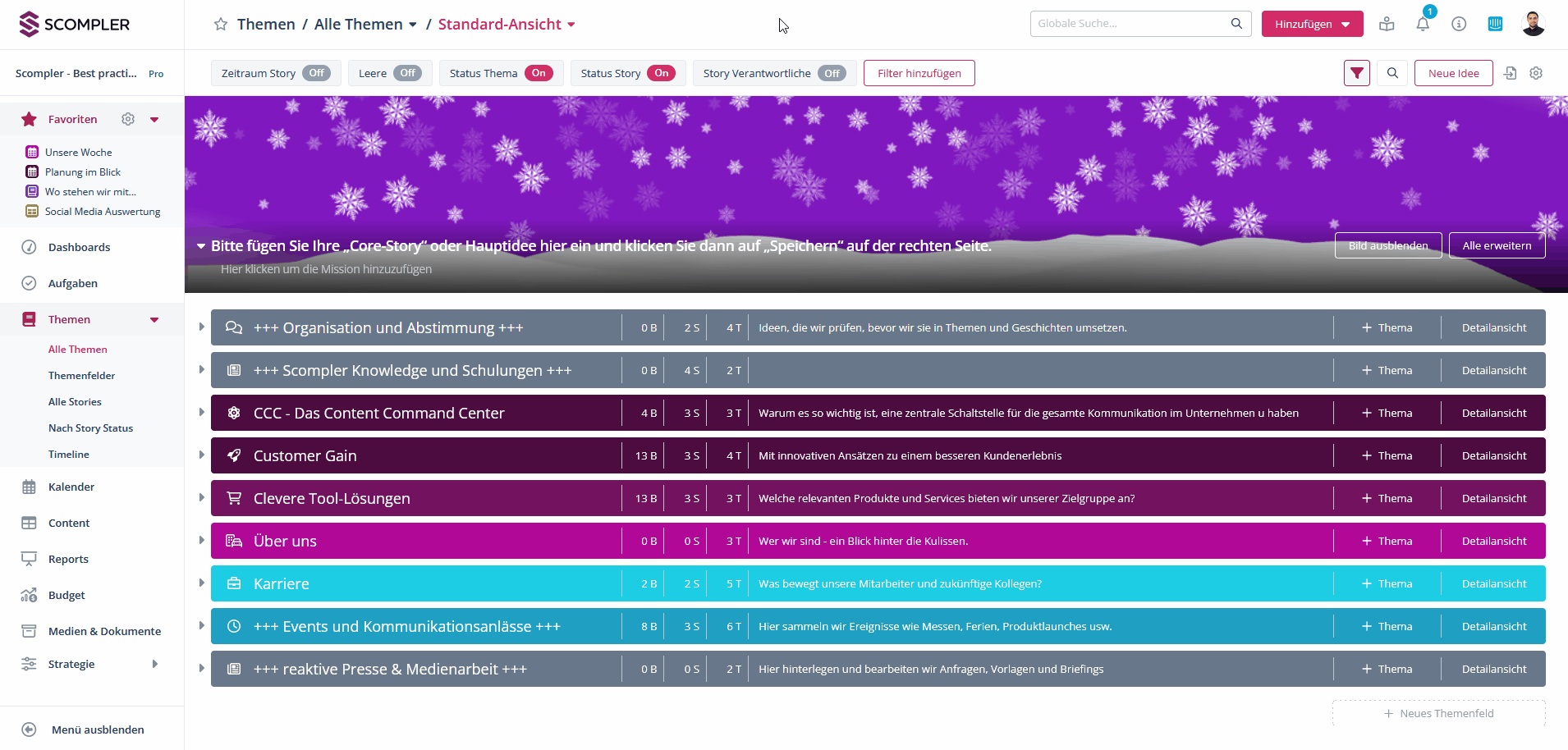Select Nach Story Status submenu item
The height and width of the screenshot is (750, 1568).
[x=90, y=428]
